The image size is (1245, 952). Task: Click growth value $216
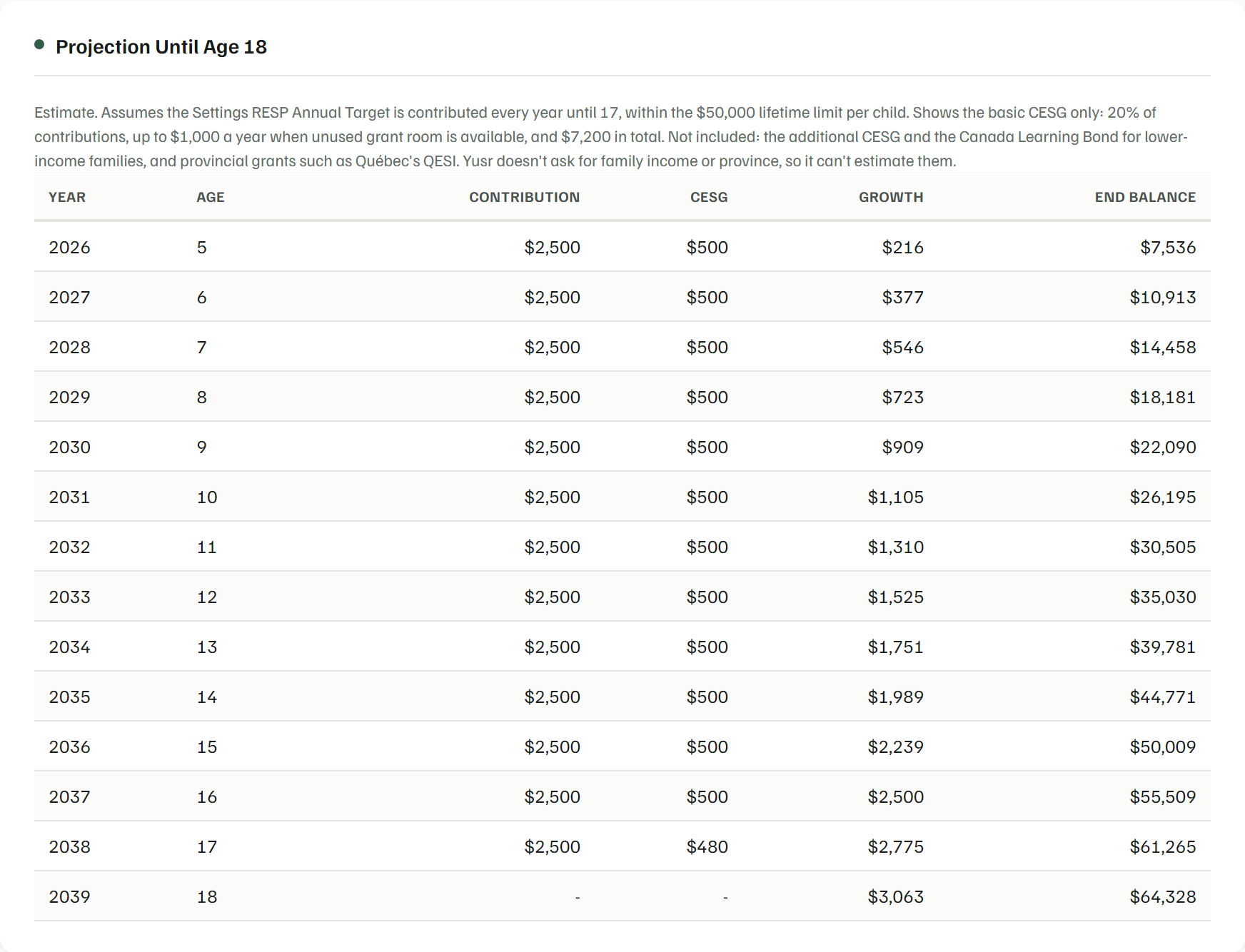click(x=902, y=248)
